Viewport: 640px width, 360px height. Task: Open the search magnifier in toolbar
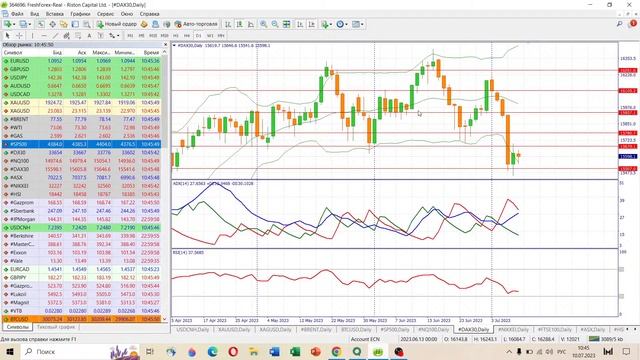(620, 24)
